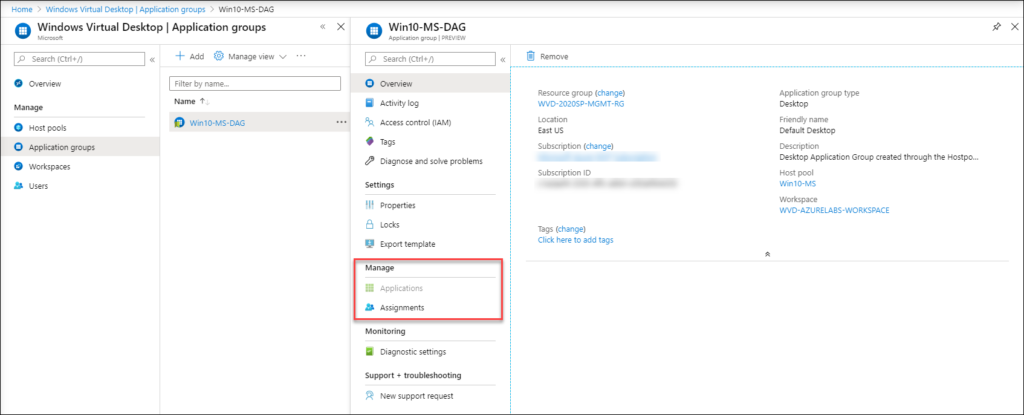Image resolution: width=1024 pixels, height=415 pixels.
Task: Click here to add tags link
Action: point(575,240)
